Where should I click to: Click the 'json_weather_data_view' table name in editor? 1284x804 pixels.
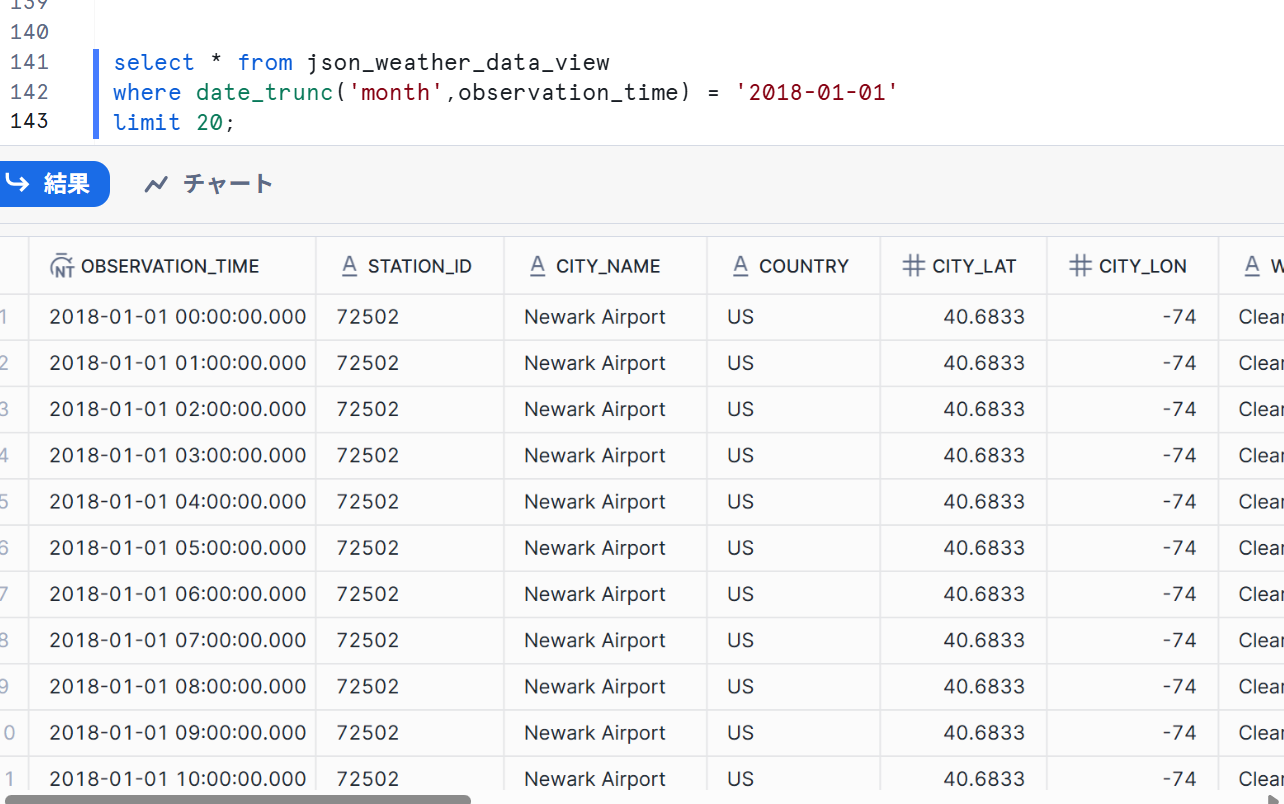click(458, 62)
